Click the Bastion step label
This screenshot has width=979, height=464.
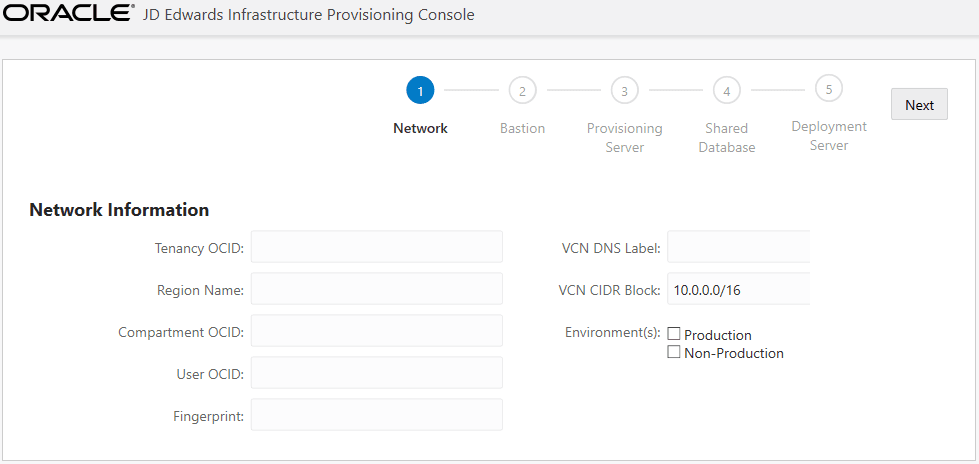point(523,128)
